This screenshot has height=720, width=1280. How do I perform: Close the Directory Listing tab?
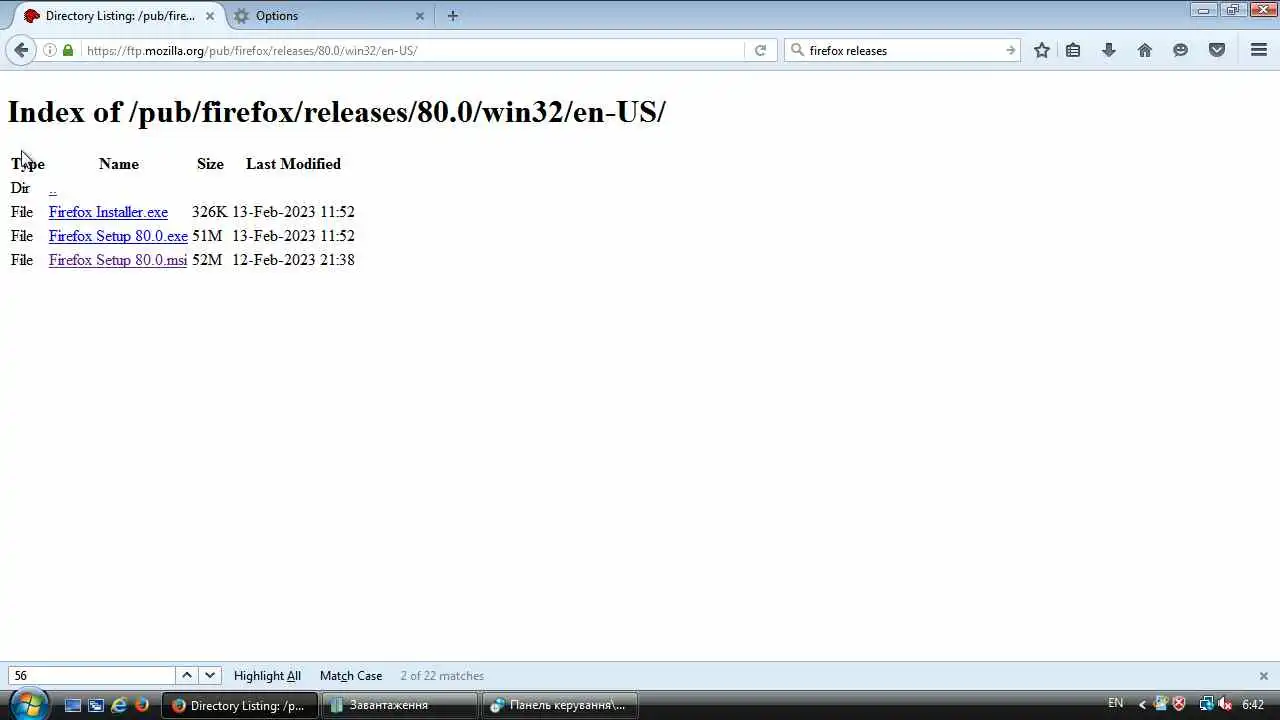pyautogui.click(x=211, y=16)
